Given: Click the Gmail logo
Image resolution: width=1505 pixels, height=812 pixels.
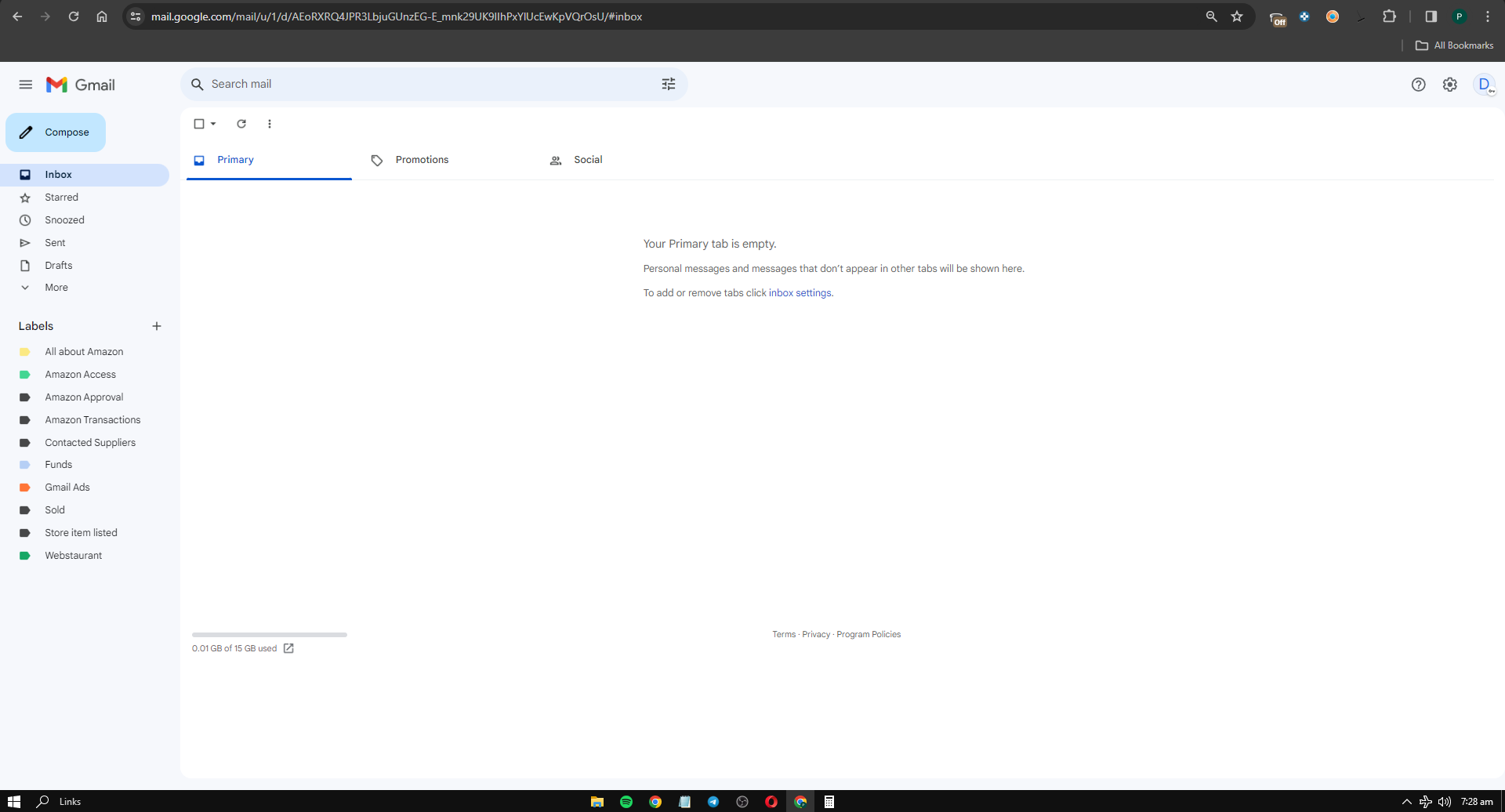Looking at the screenshot, I should tap(81, 85).
